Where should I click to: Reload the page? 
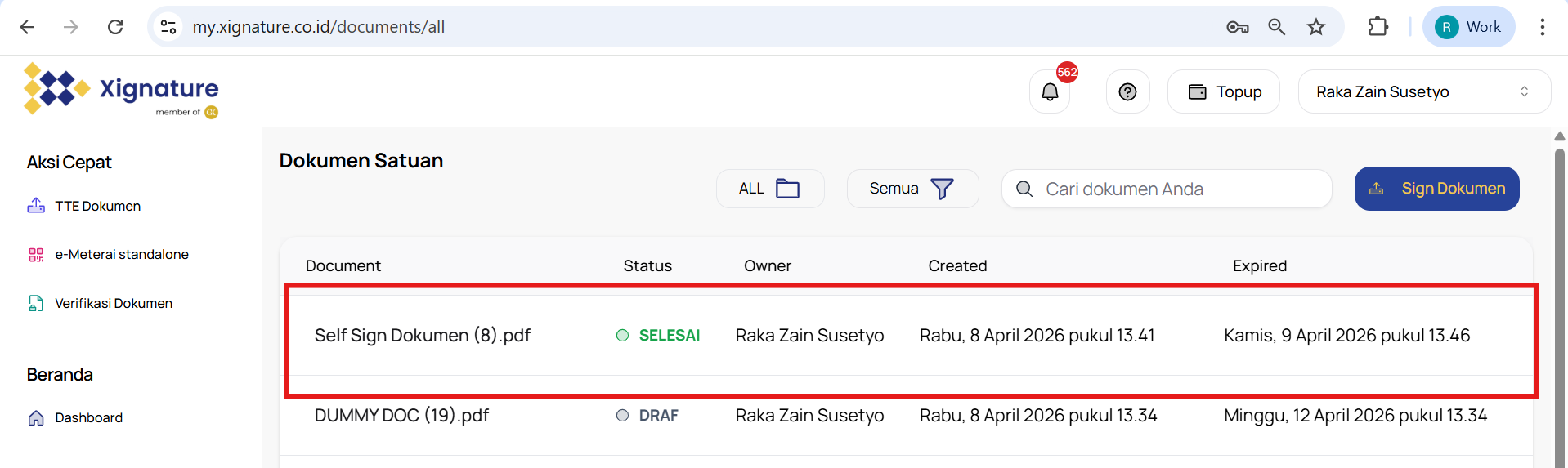click(x=115, y=27)
